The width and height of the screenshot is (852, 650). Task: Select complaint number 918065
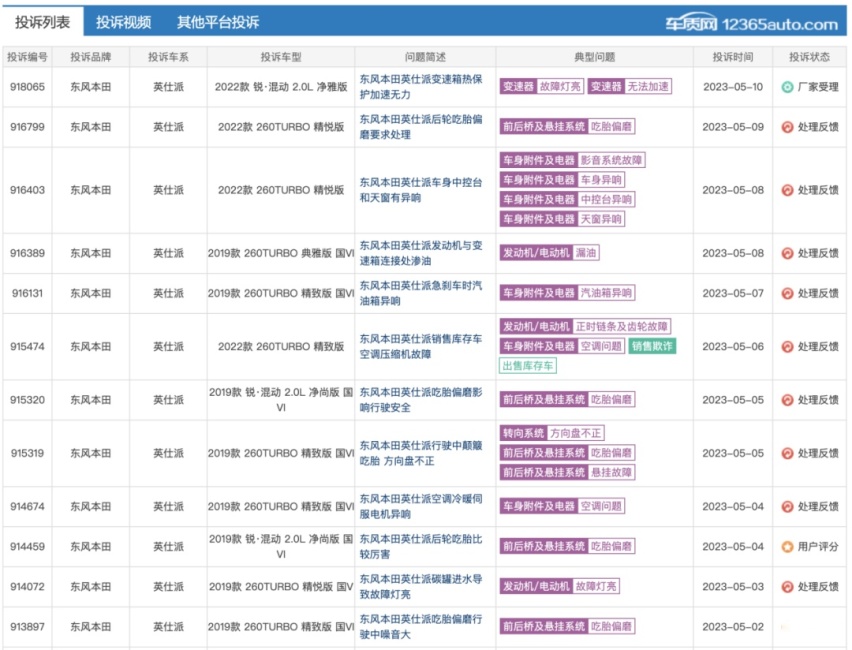point(27,87)
